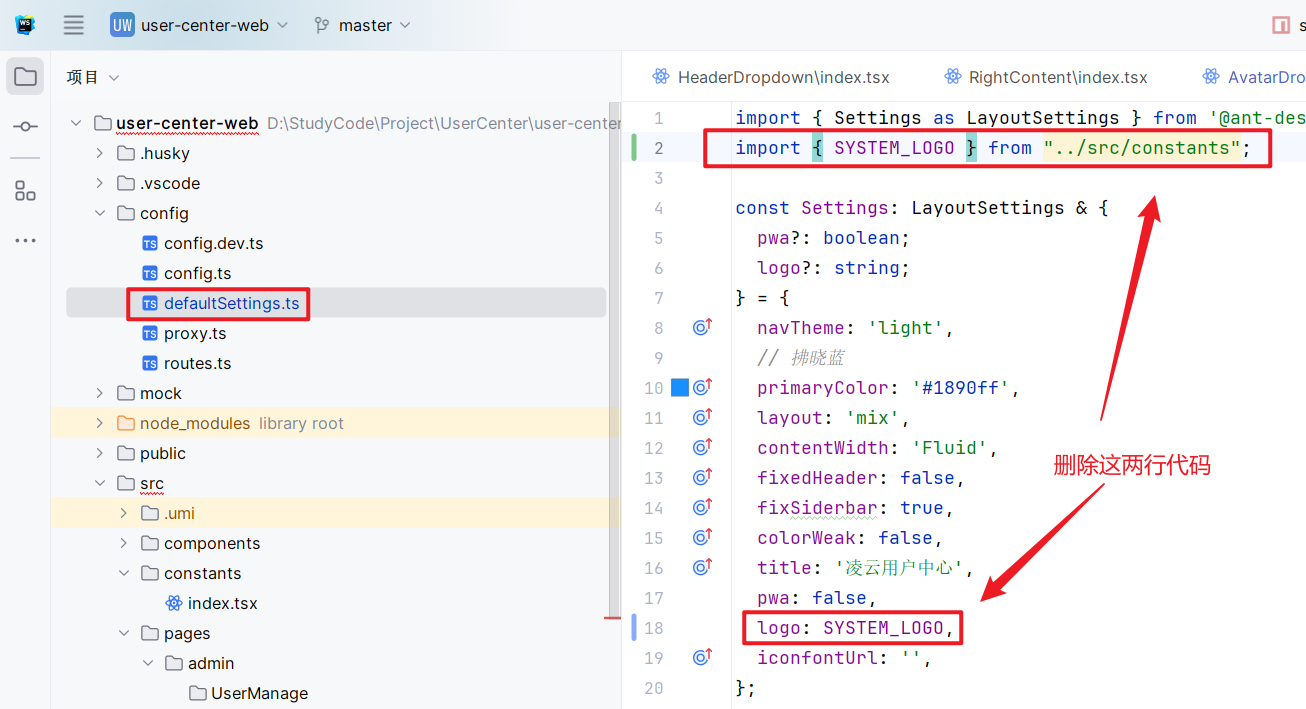Open user-center-web project dropdown
Viewport: 1306px width, 709px height.
[199, 25]
